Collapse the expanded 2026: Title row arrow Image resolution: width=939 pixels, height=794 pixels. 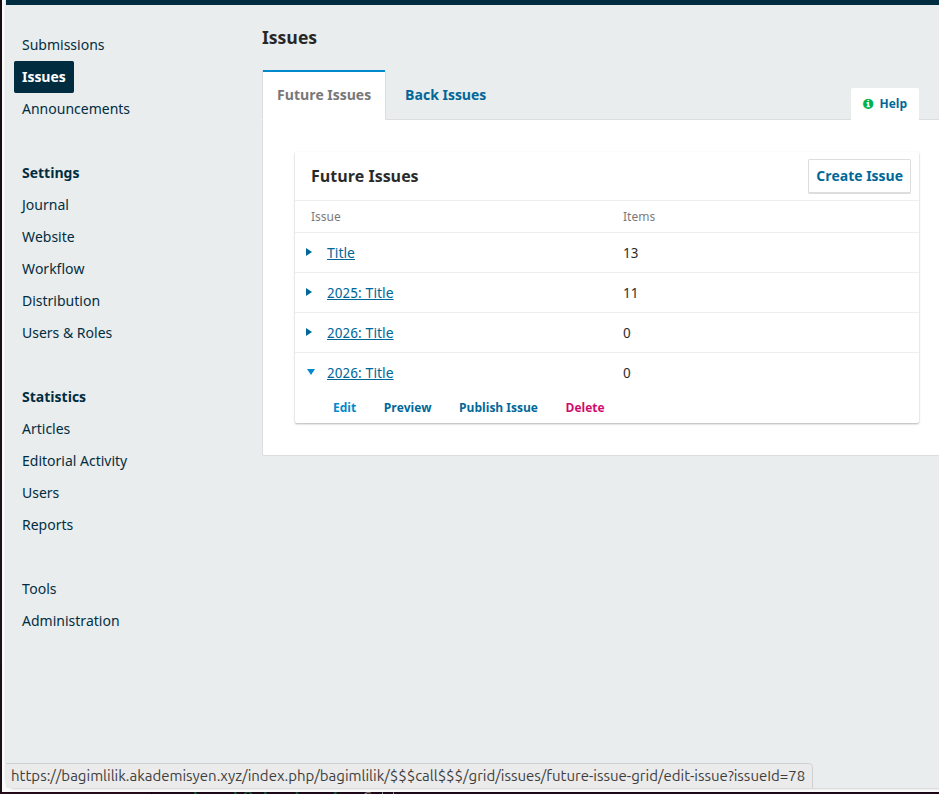click(310, 373)
